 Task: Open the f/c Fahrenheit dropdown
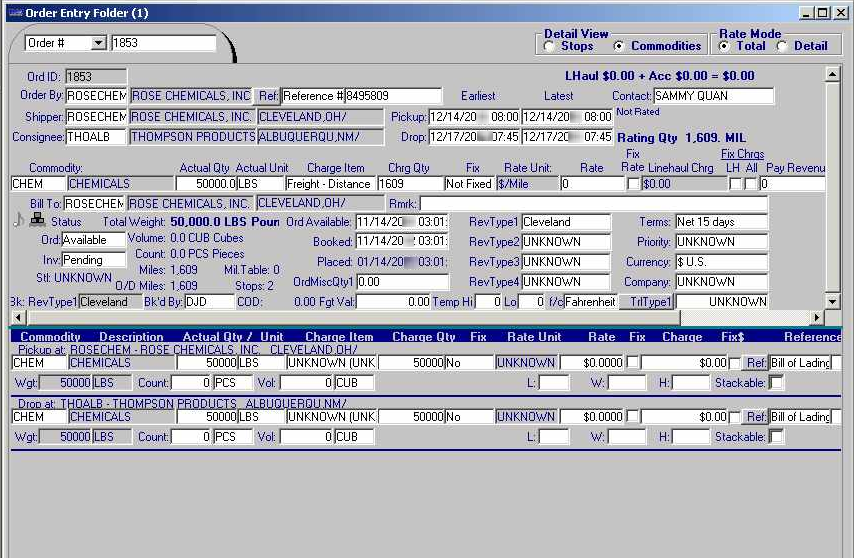tap(590, 302)
